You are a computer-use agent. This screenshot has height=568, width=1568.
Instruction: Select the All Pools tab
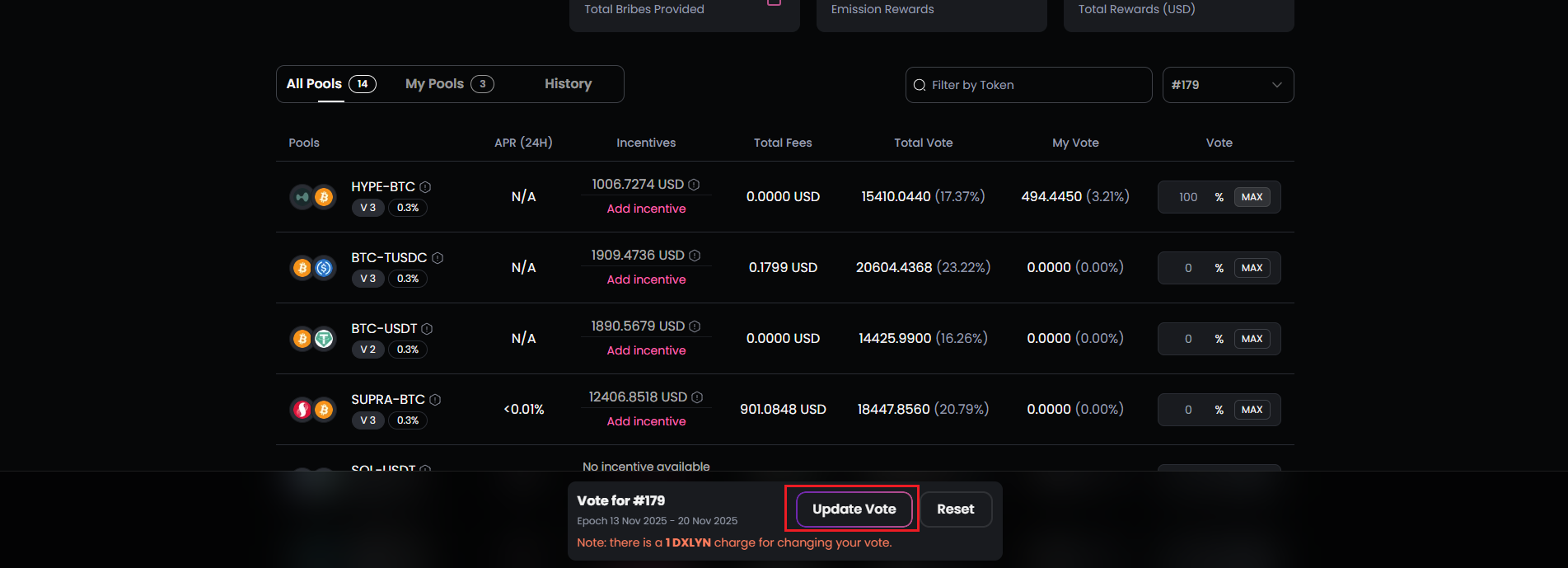coord(330,84)
